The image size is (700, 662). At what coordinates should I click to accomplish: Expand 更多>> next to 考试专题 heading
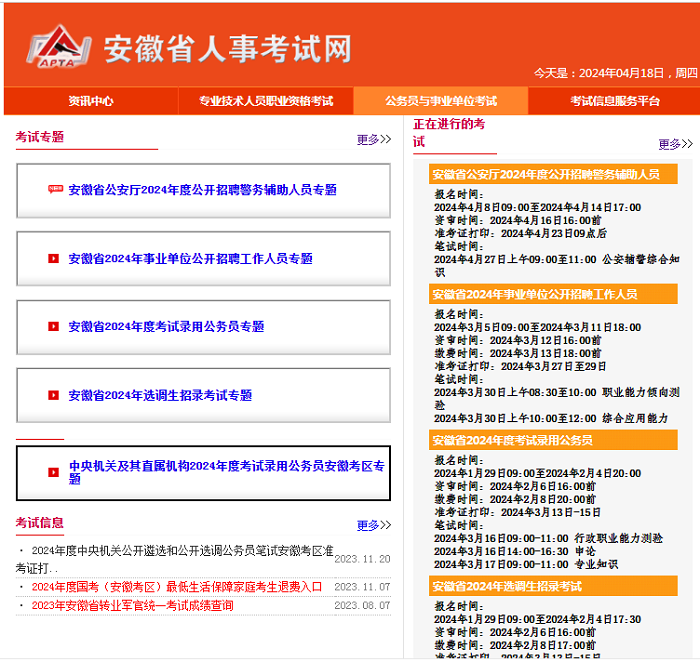click(373, 140)
